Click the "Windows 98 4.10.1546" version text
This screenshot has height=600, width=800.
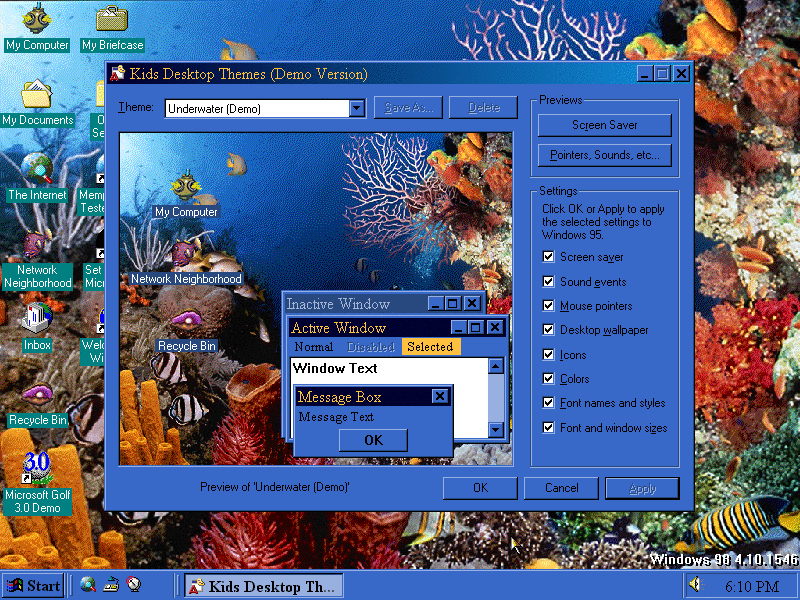tap(724, 560)
